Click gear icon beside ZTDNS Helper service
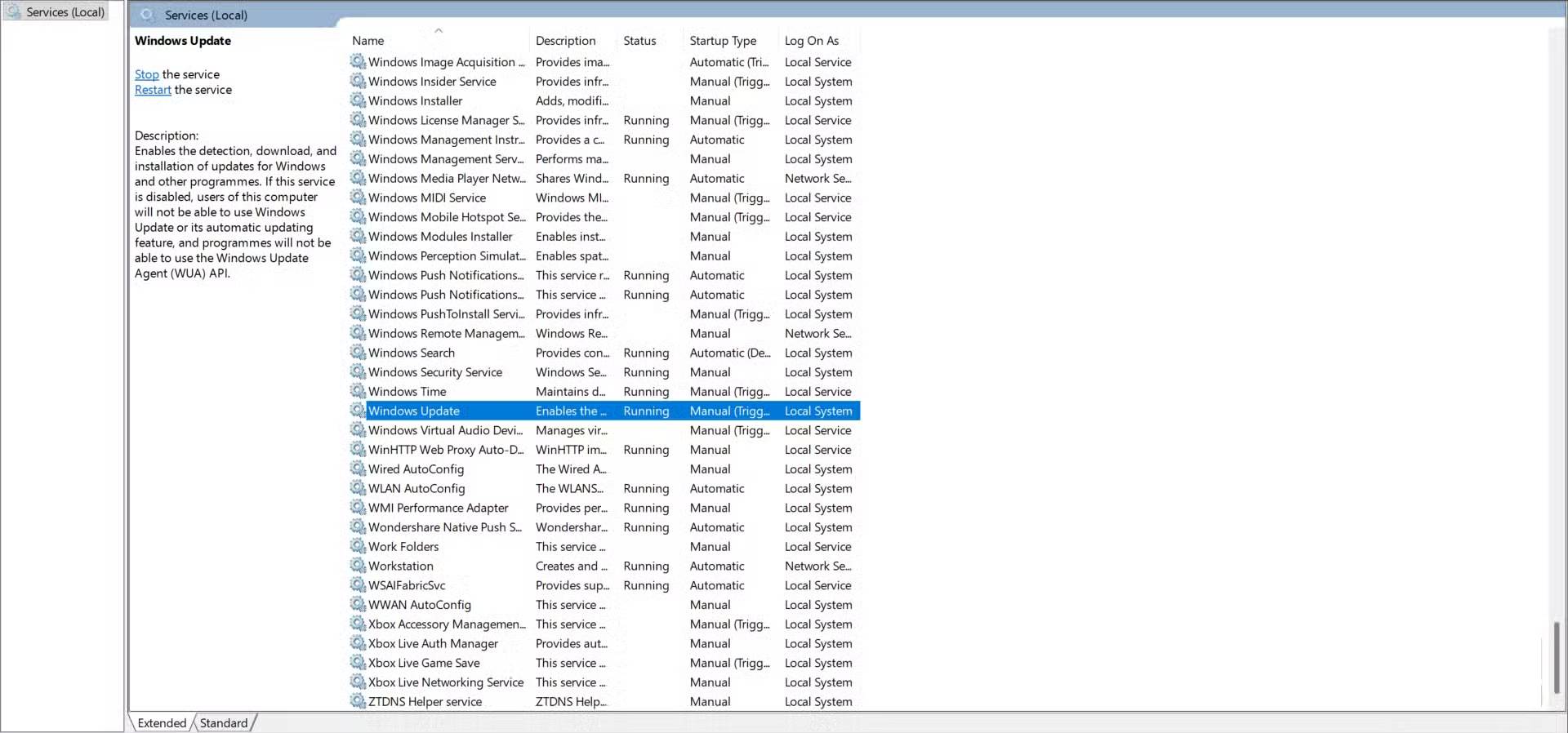The image size is (1568, 733). coord(358,701)
